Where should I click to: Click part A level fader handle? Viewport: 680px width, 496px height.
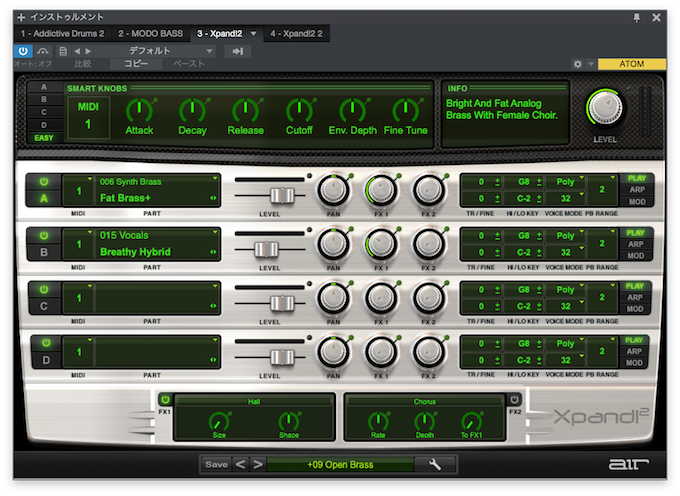click(x=282, y=196)
